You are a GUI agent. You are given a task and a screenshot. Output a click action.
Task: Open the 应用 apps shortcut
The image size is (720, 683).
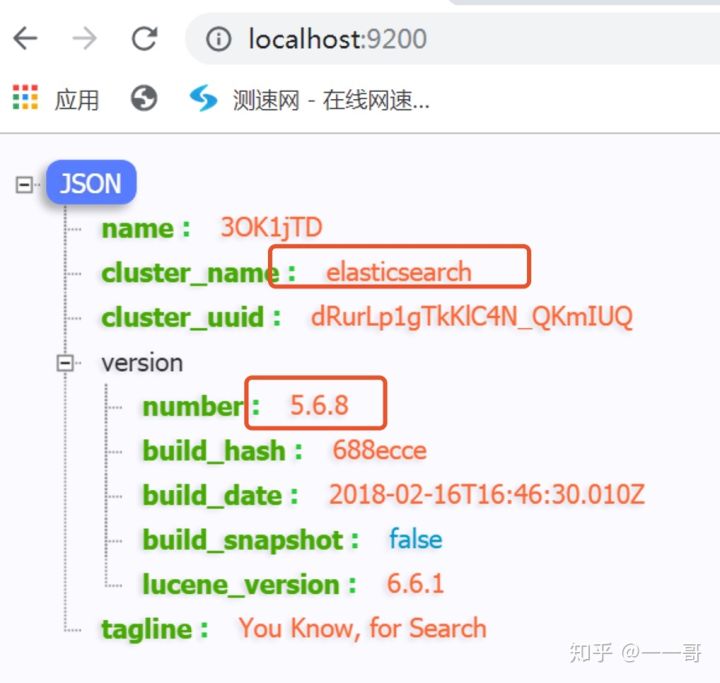point(77,99)
